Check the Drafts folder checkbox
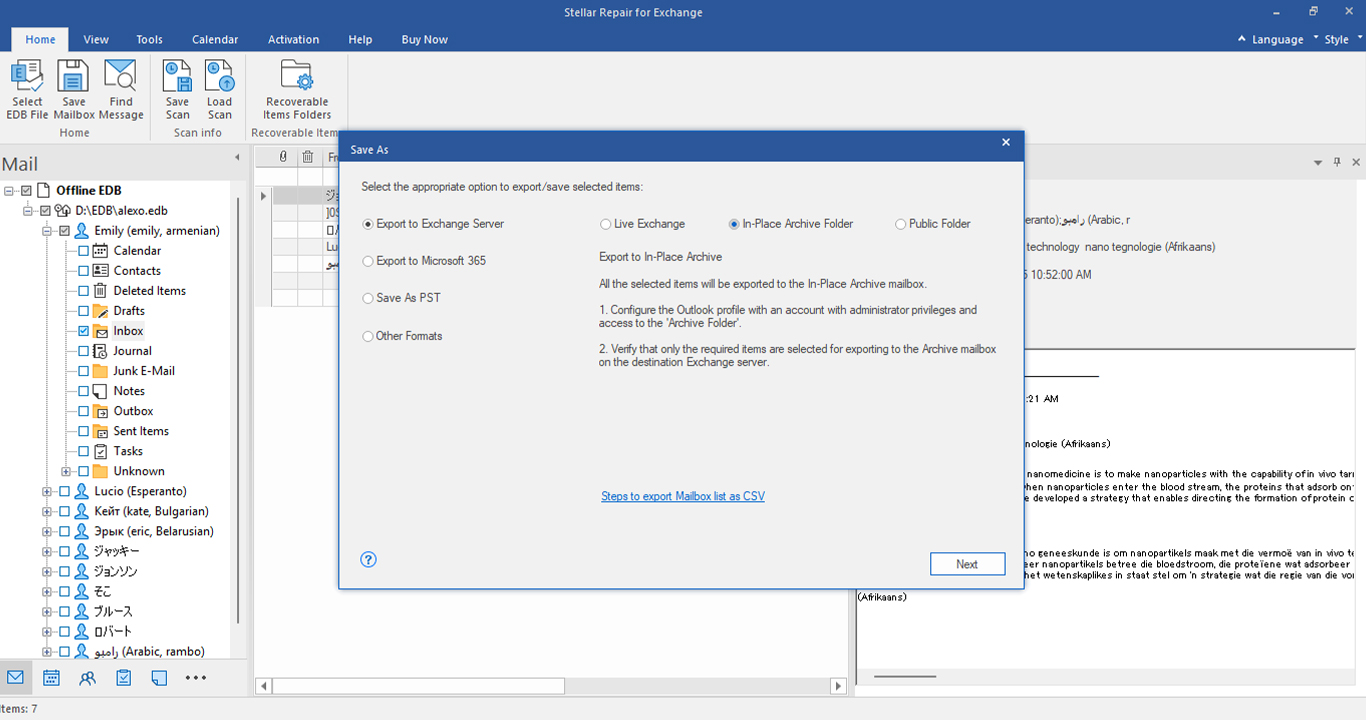Image resolution: width=1366 pixels, height=720 pixels. point(83,311)
